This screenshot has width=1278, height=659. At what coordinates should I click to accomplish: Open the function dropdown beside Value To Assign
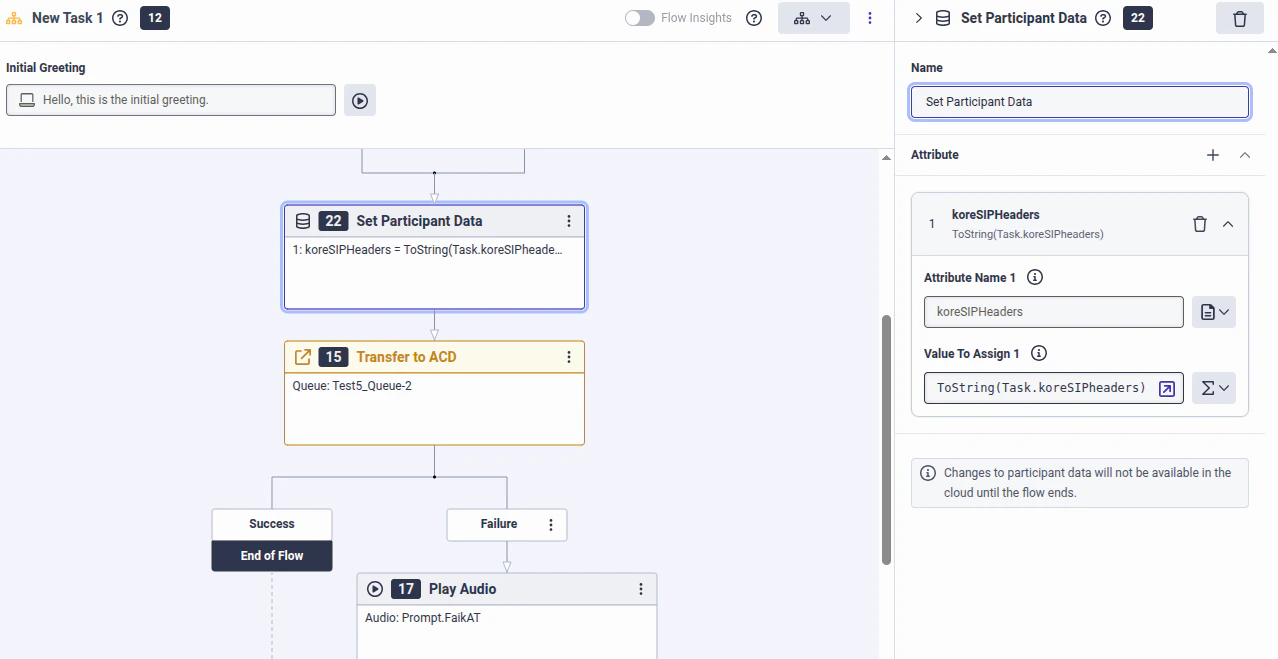1213,388
